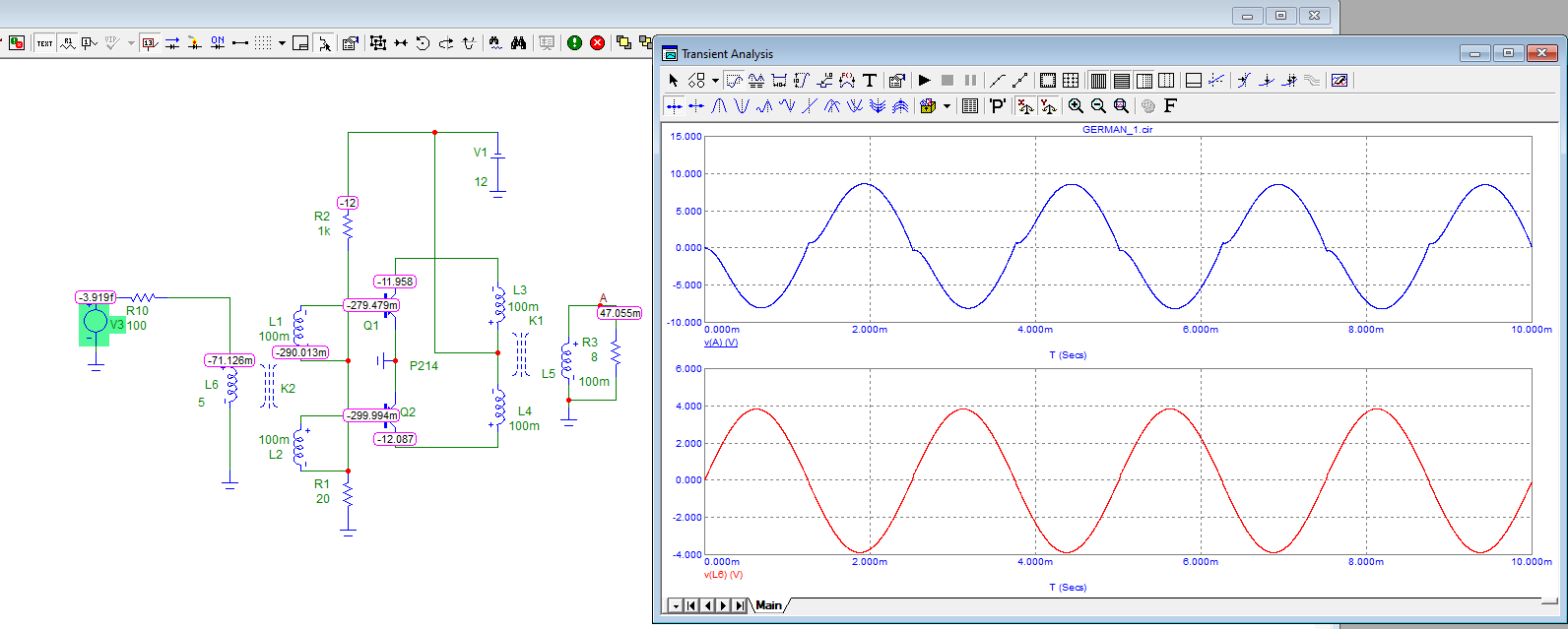Click the v(L6) (V) plot label
Viewport: 1568px width, 629px height.
(723, 574)
